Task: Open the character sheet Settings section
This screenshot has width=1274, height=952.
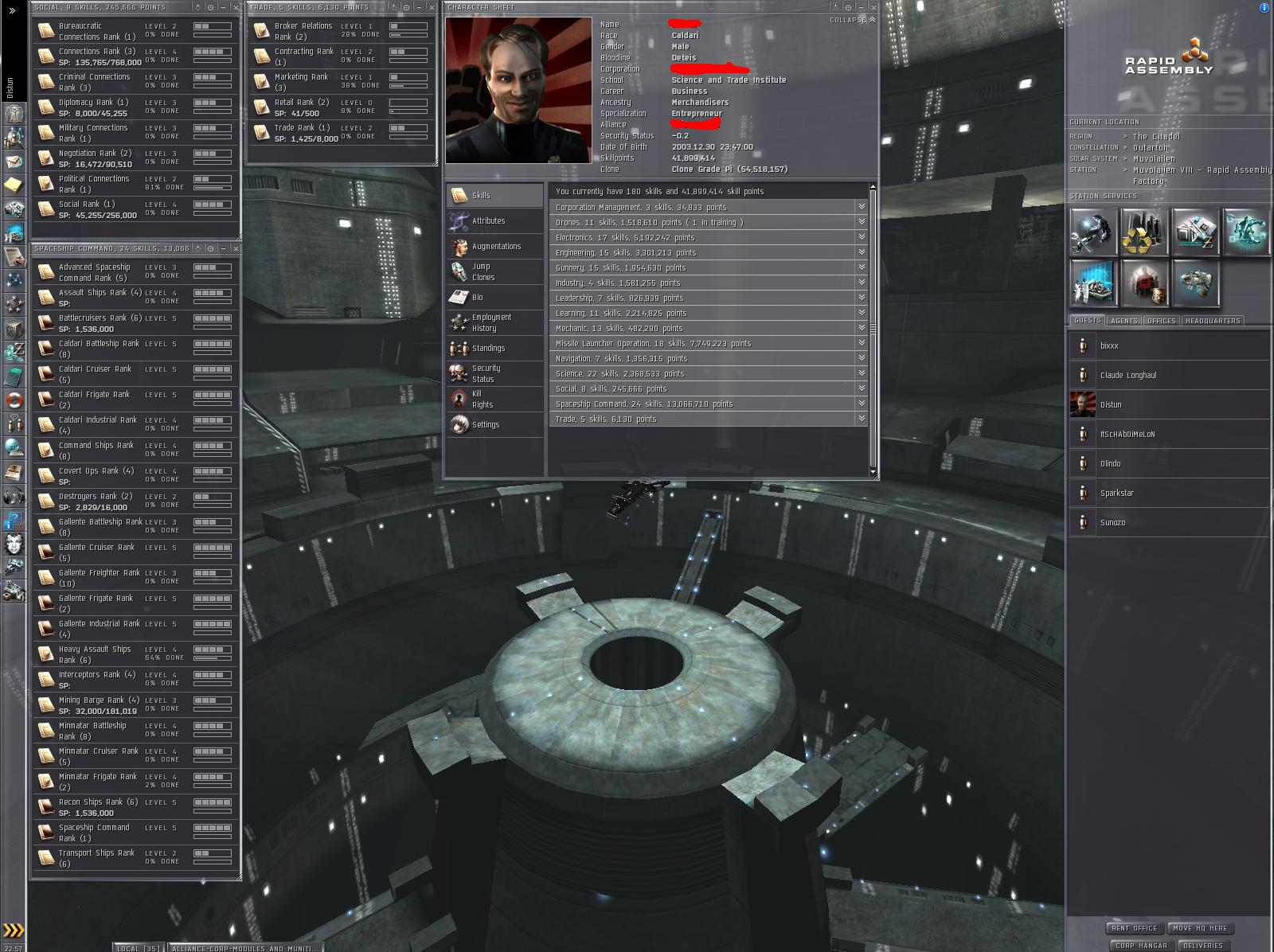Action: pos(494,424)
